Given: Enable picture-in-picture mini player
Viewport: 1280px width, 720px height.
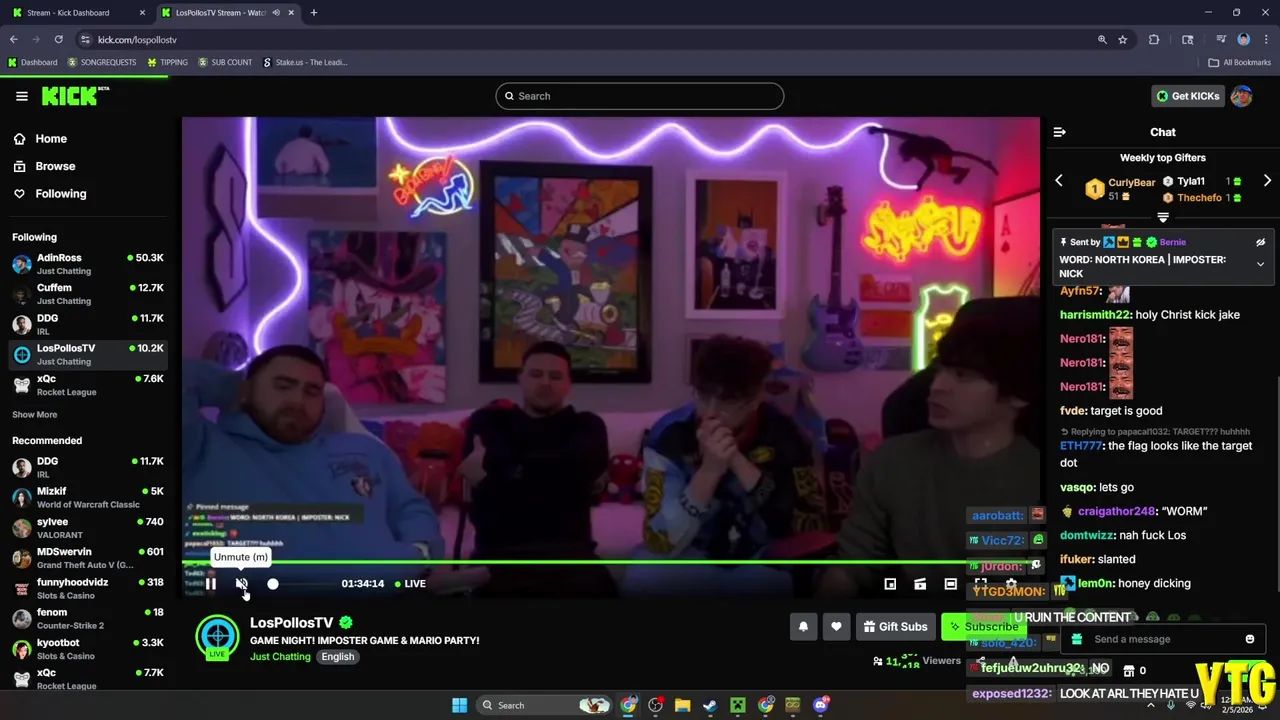Looking at the screenshot, I should (890, 584).
